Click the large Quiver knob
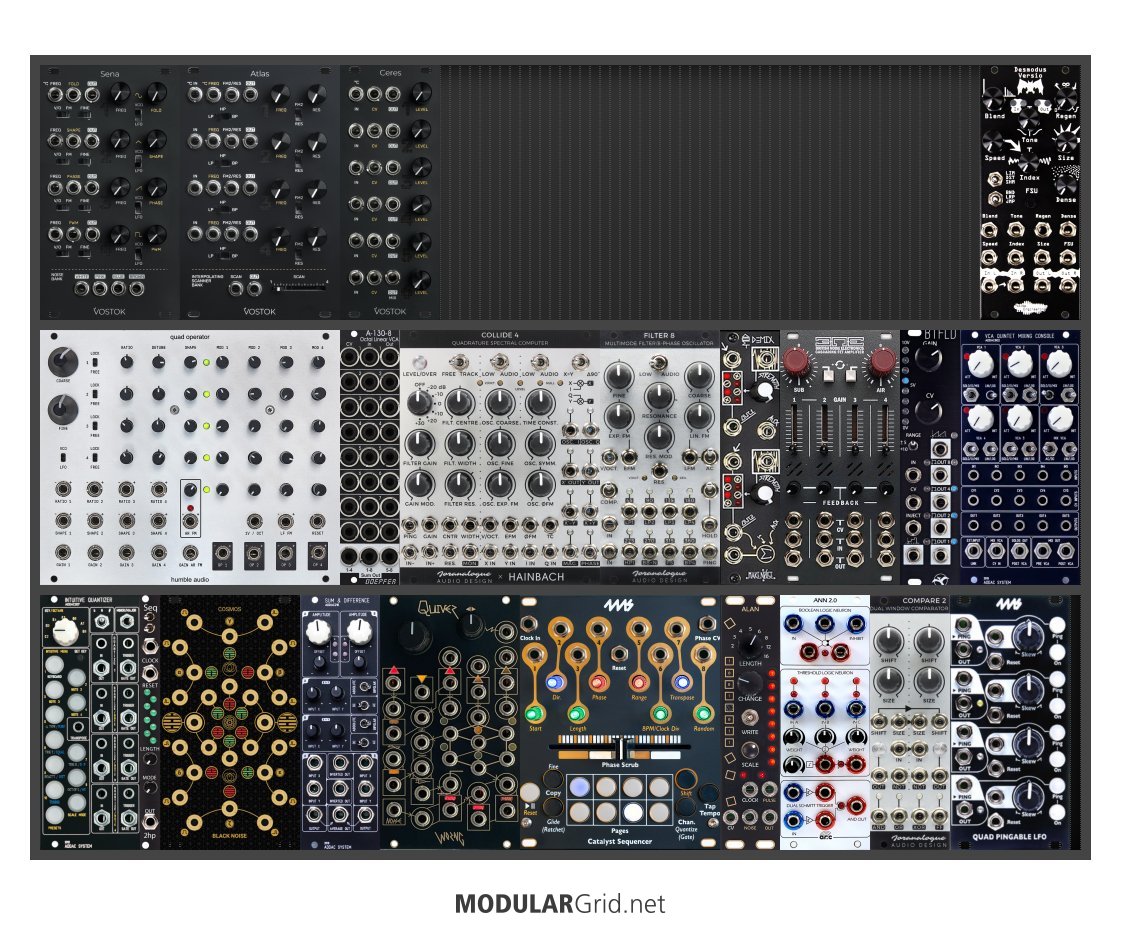Screen dimensions: 1121x925 pyautogui.click(x=416, y=635)
